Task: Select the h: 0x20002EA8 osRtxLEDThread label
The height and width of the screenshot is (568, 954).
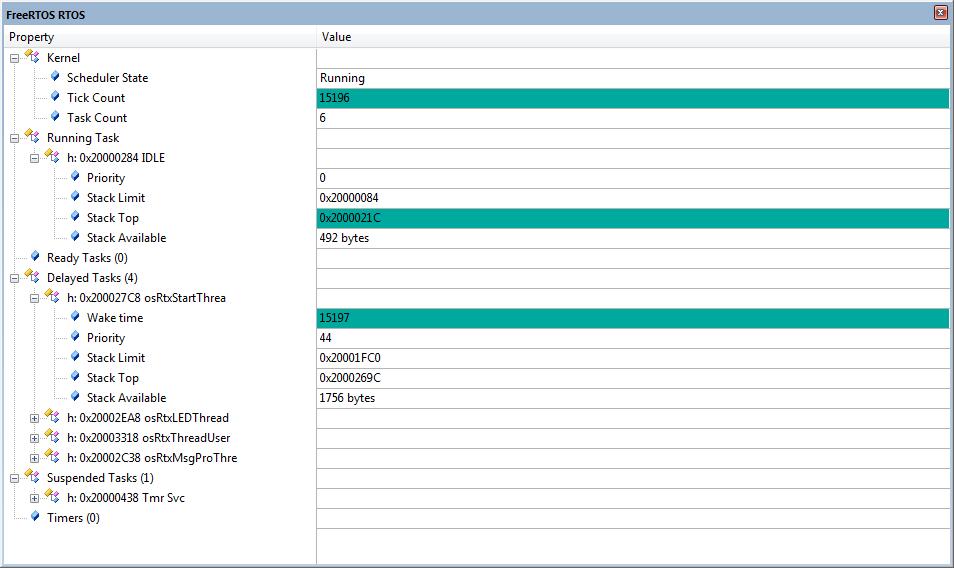Action: click(148, 418)
